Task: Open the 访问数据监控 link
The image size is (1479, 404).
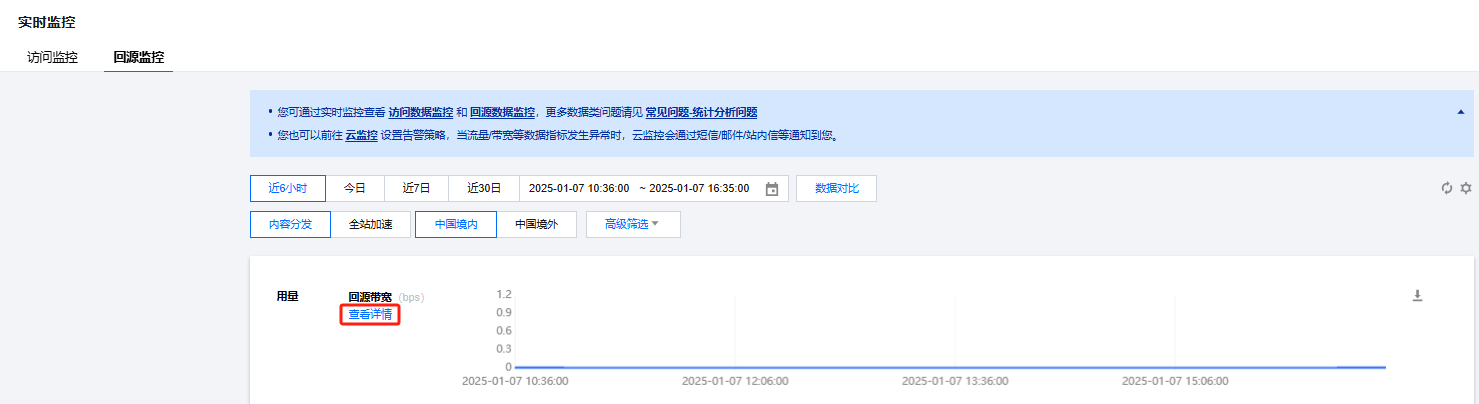Action: point(420,112)
